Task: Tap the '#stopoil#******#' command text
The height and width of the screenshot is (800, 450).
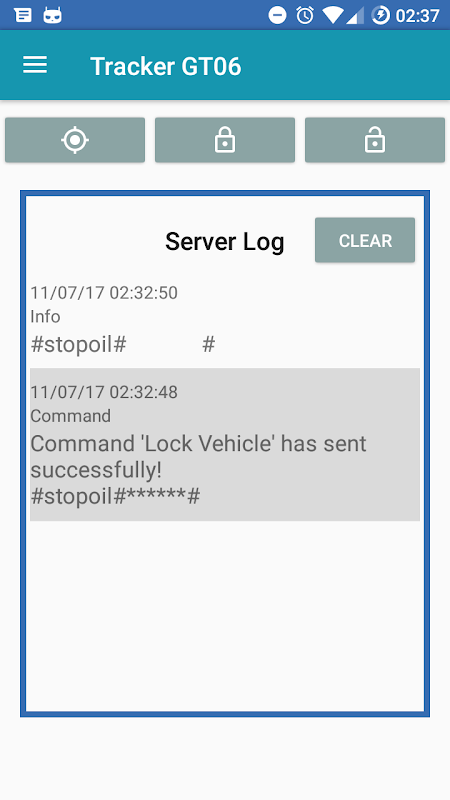Action: [x=115, y=496]
